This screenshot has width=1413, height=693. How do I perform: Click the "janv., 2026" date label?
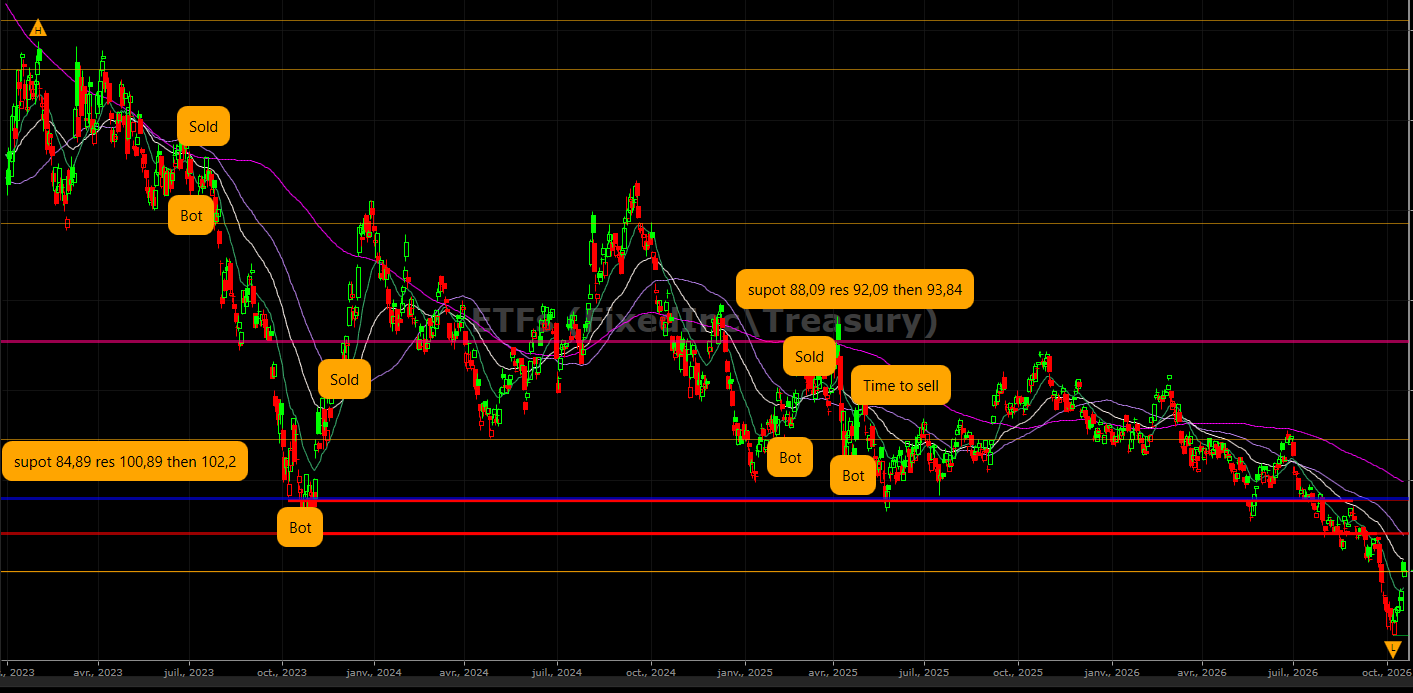(1113, 673)
